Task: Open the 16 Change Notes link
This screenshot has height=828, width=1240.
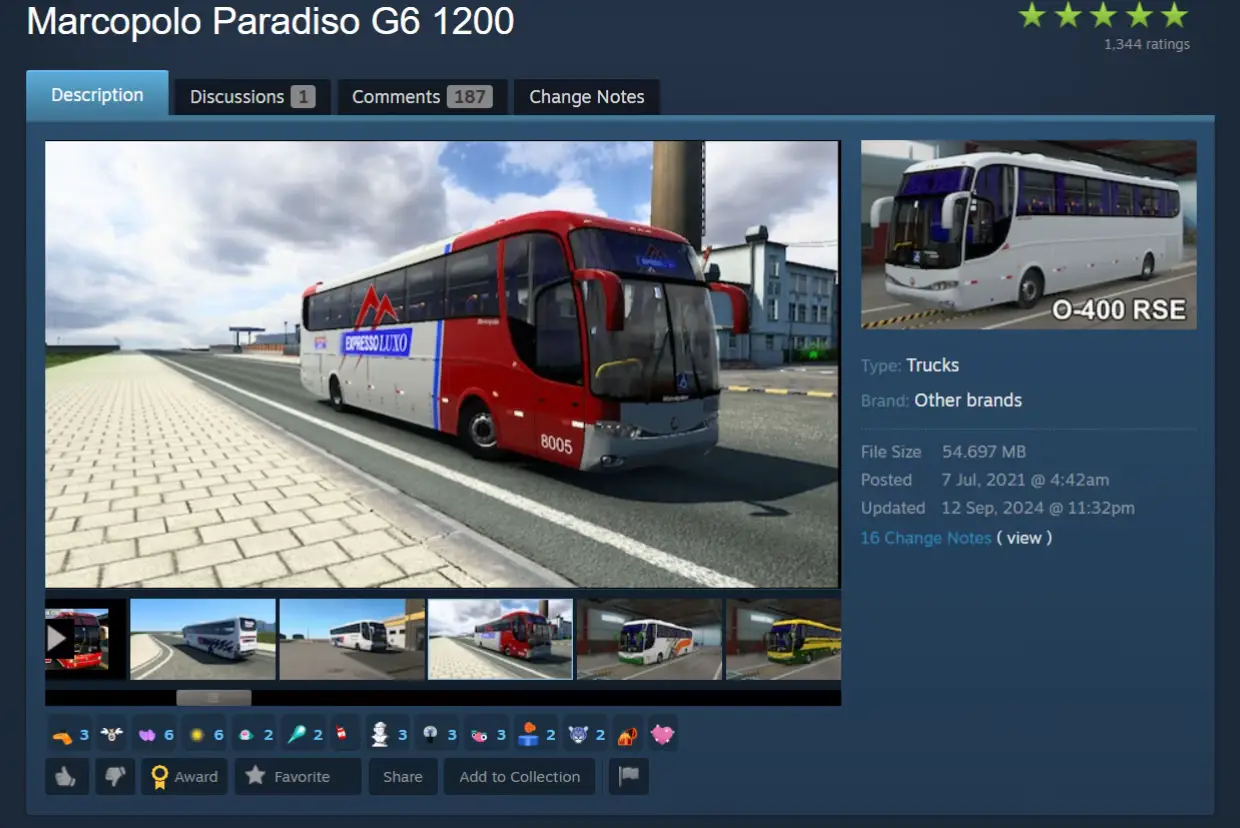Action: pos(926,538)
